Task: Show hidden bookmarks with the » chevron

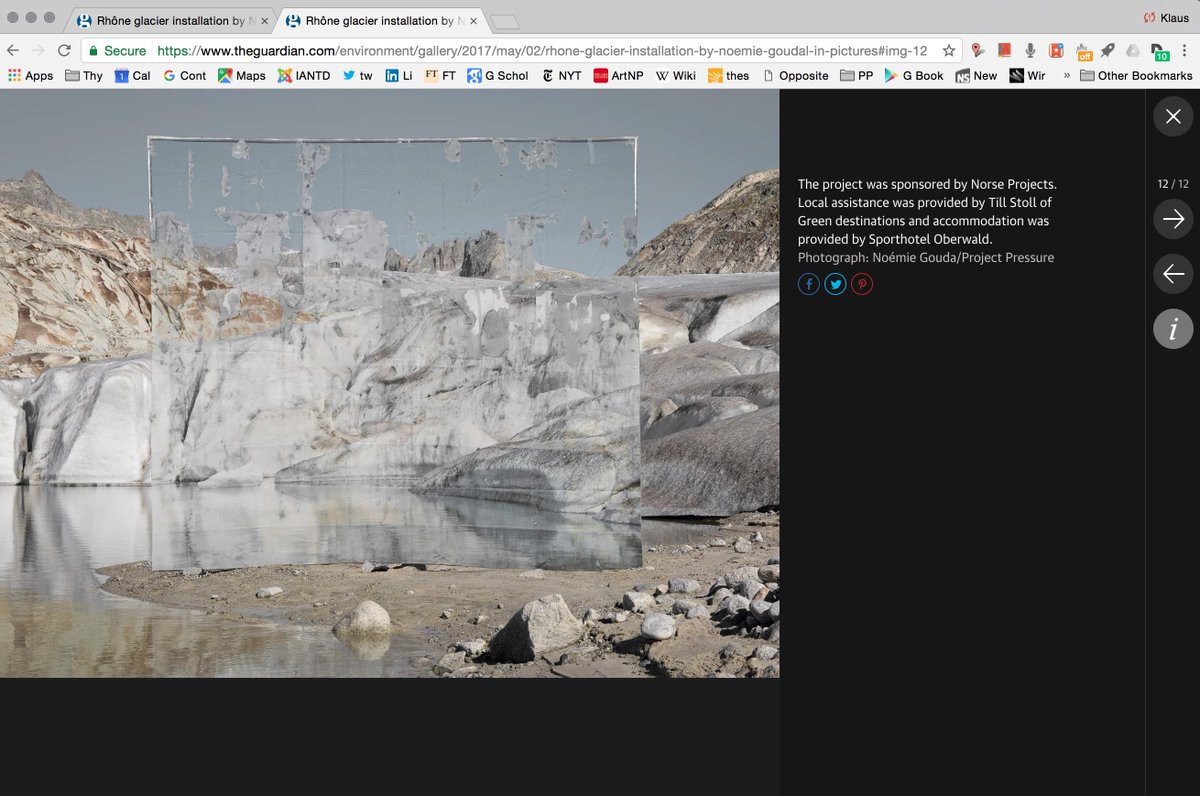Action: (1066, 75)
